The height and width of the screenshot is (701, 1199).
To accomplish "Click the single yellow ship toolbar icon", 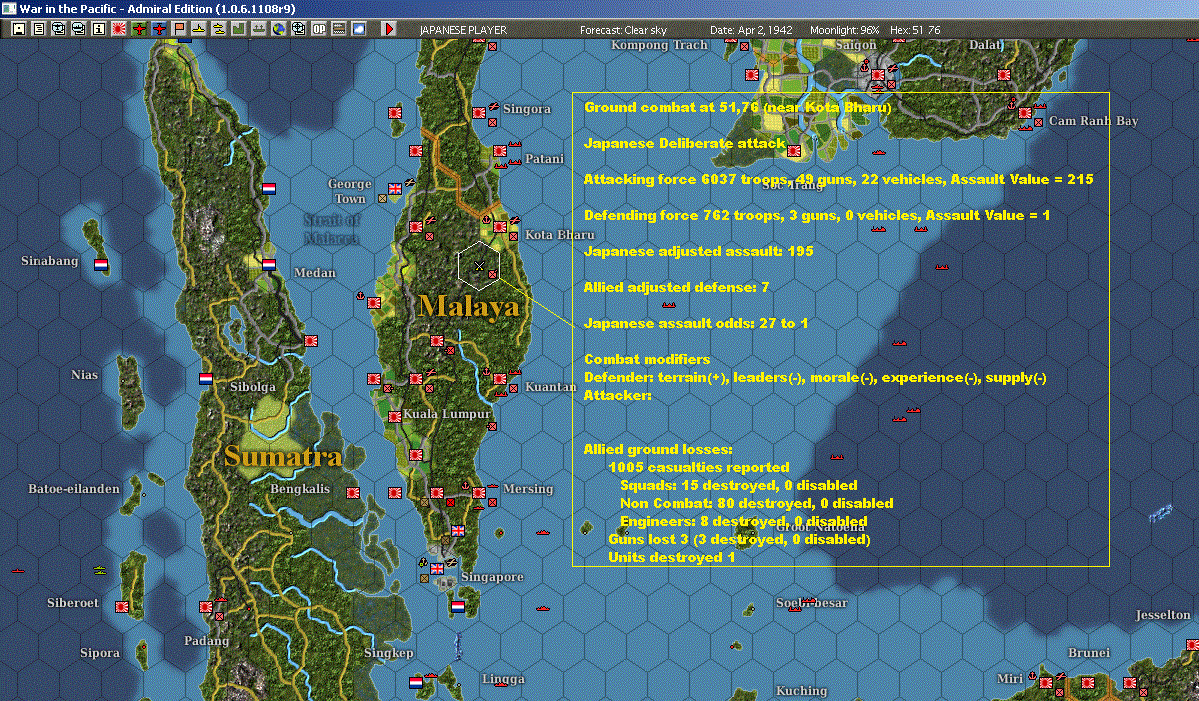I will 199,29.
